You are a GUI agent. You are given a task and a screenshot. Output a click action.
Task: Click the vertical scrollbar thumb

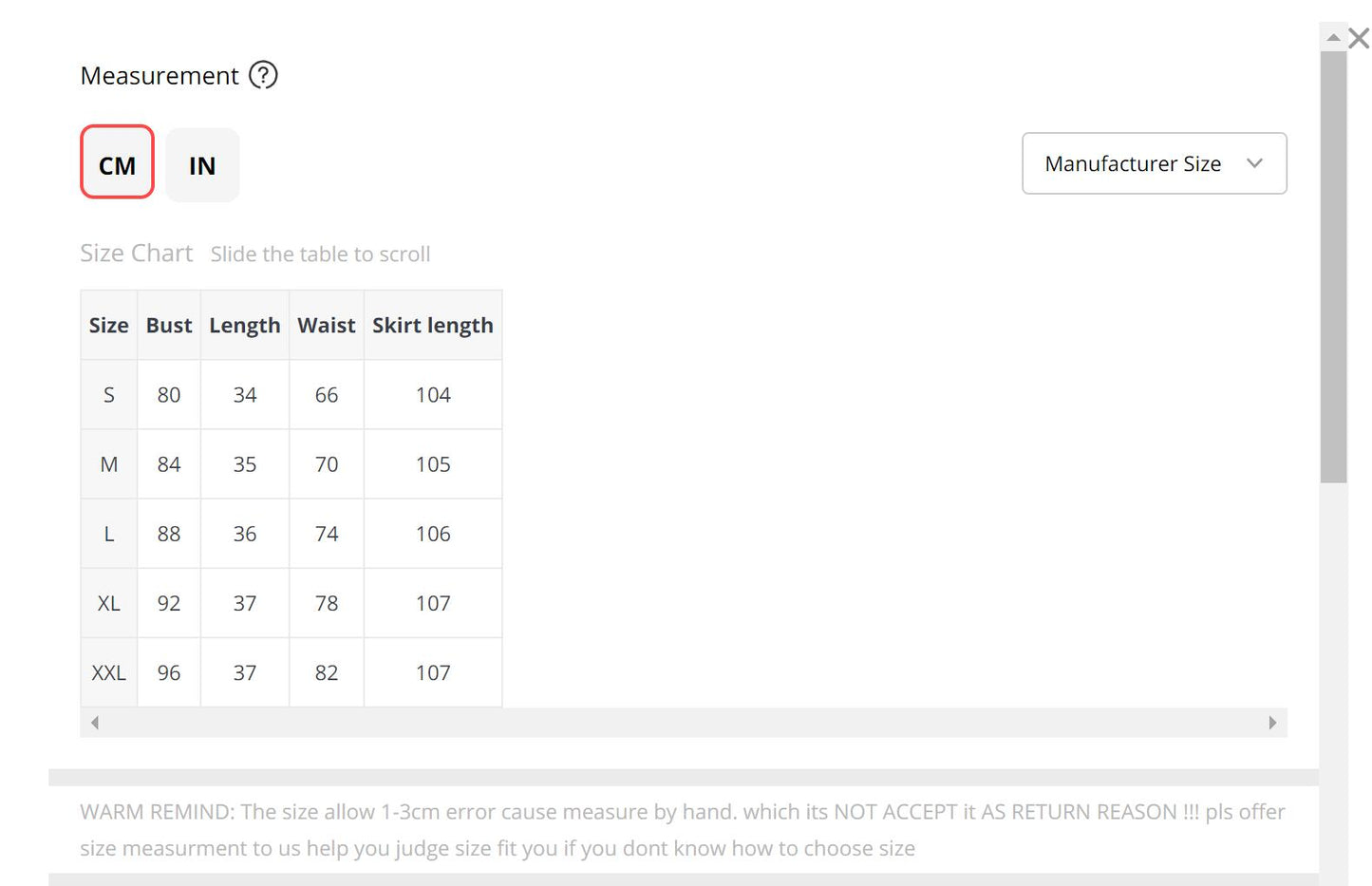pyautogui.click(x=1333, y=266)
